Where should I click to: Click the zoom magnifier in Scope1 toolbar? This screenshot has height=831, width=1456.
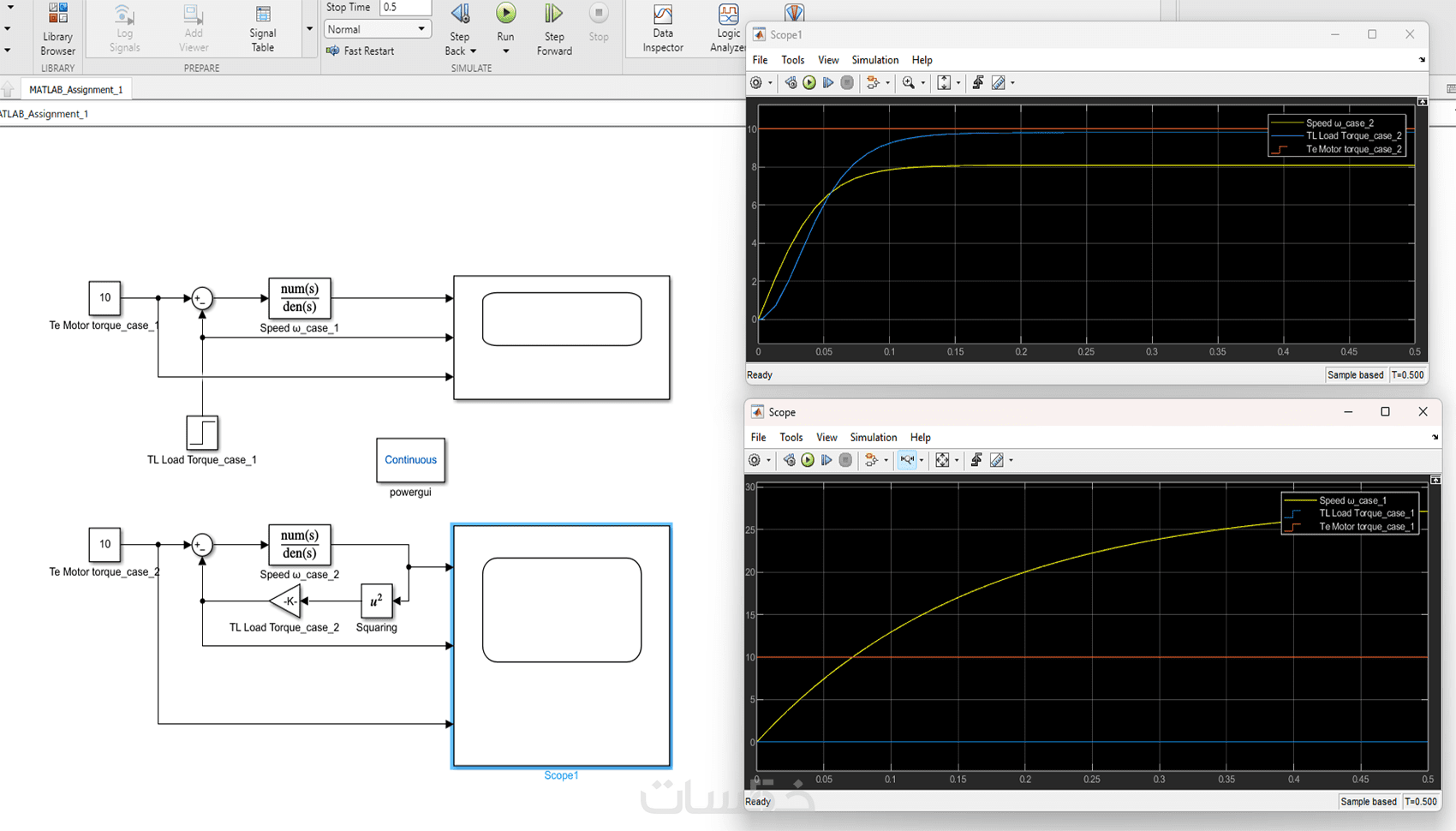908,83
